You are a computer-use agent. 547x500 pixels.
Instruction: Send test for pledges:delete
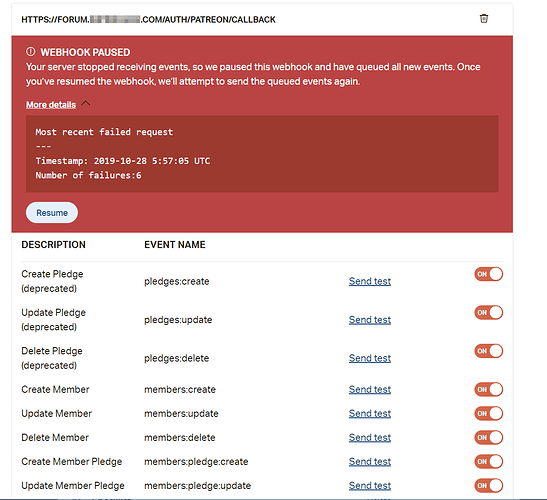370,358
